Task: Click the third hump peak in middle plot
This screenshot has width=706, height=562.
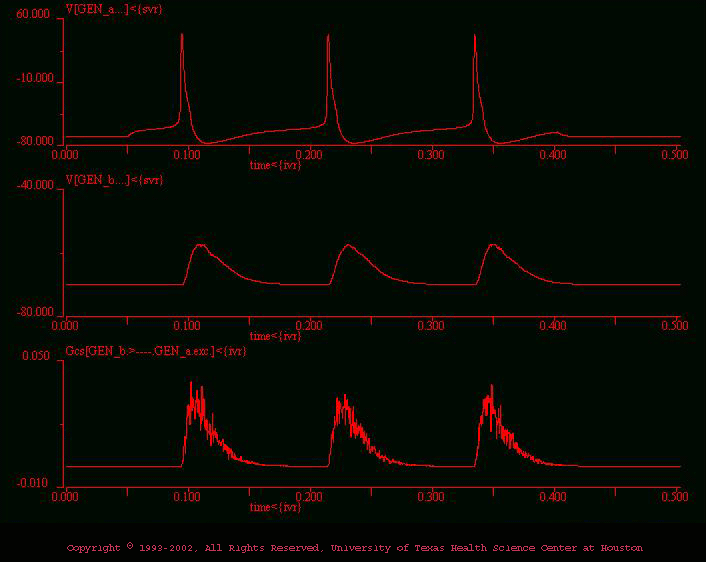Action: tap(493, 245)
